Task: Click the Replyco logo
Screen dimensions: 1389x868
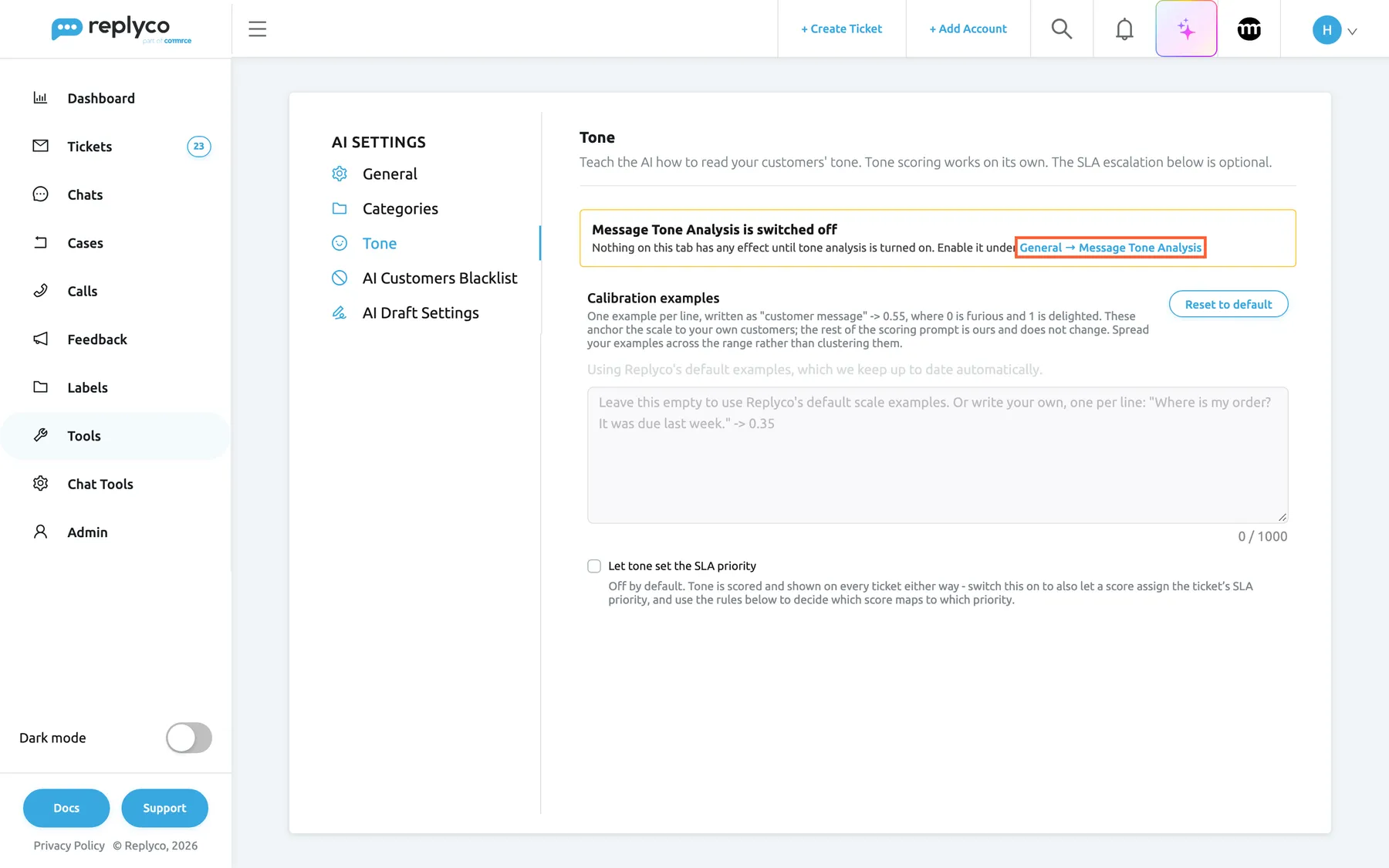Action: 121,29
